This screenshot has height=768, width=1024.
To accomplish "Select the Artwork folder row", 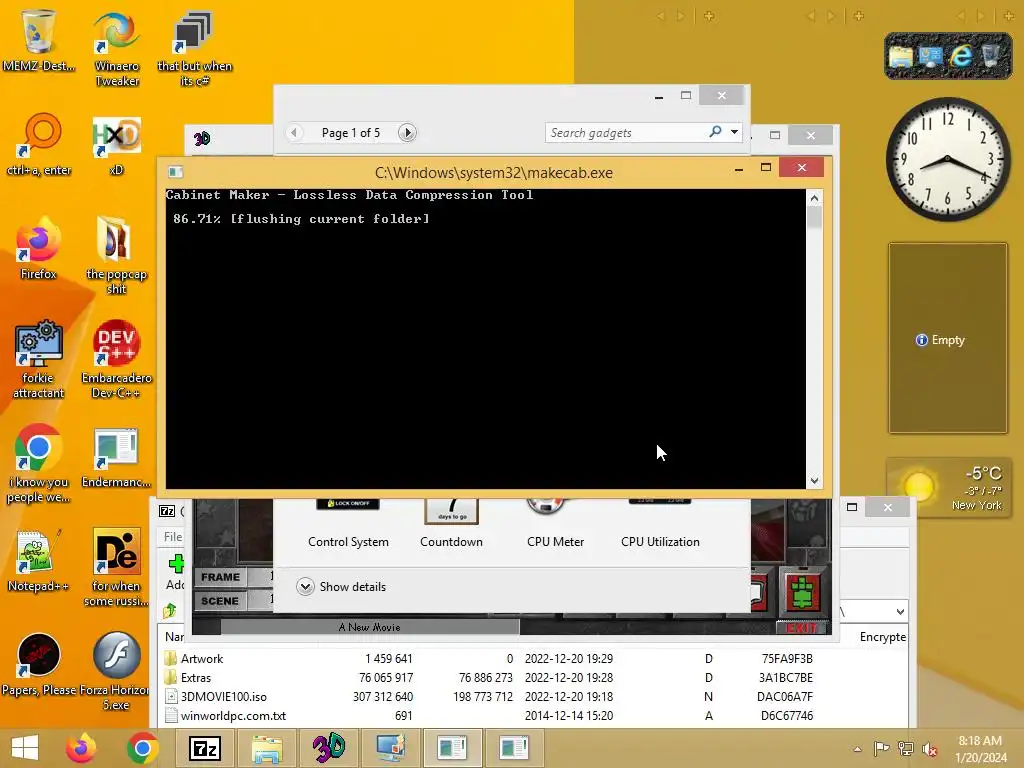I will (534, 659).
